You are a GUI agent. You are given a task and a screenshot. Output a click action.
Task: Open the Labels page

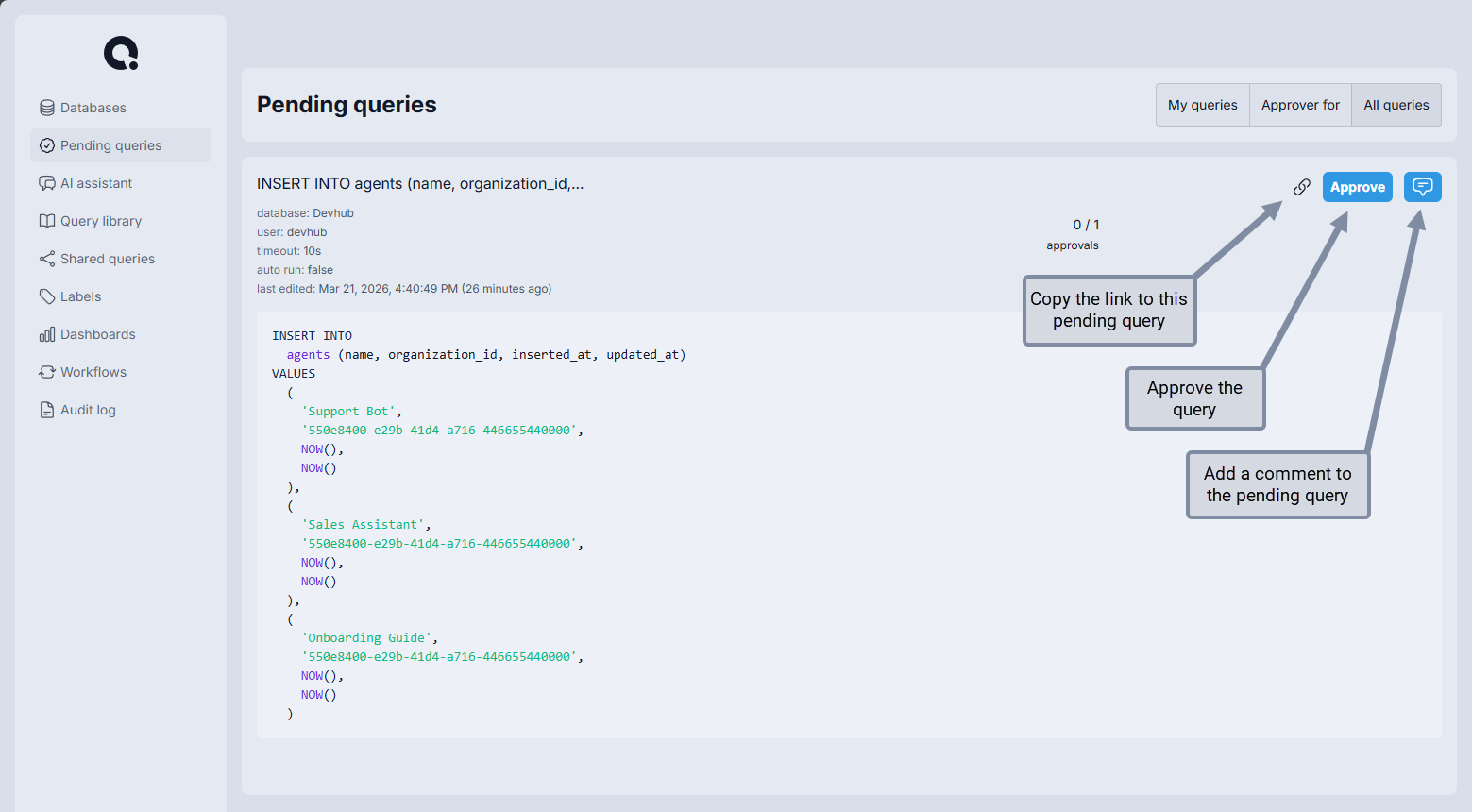tap(121, 296)
